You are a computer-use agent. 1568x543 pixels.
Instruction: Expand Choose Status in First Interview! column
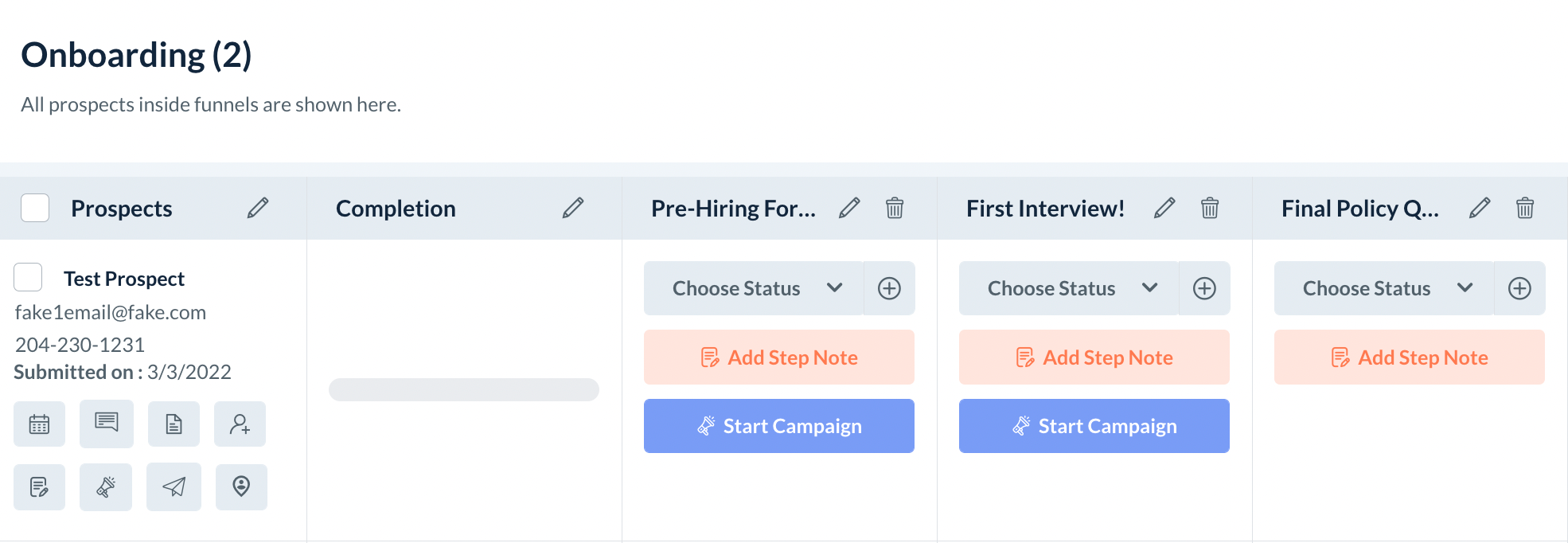click(1069, 288)
